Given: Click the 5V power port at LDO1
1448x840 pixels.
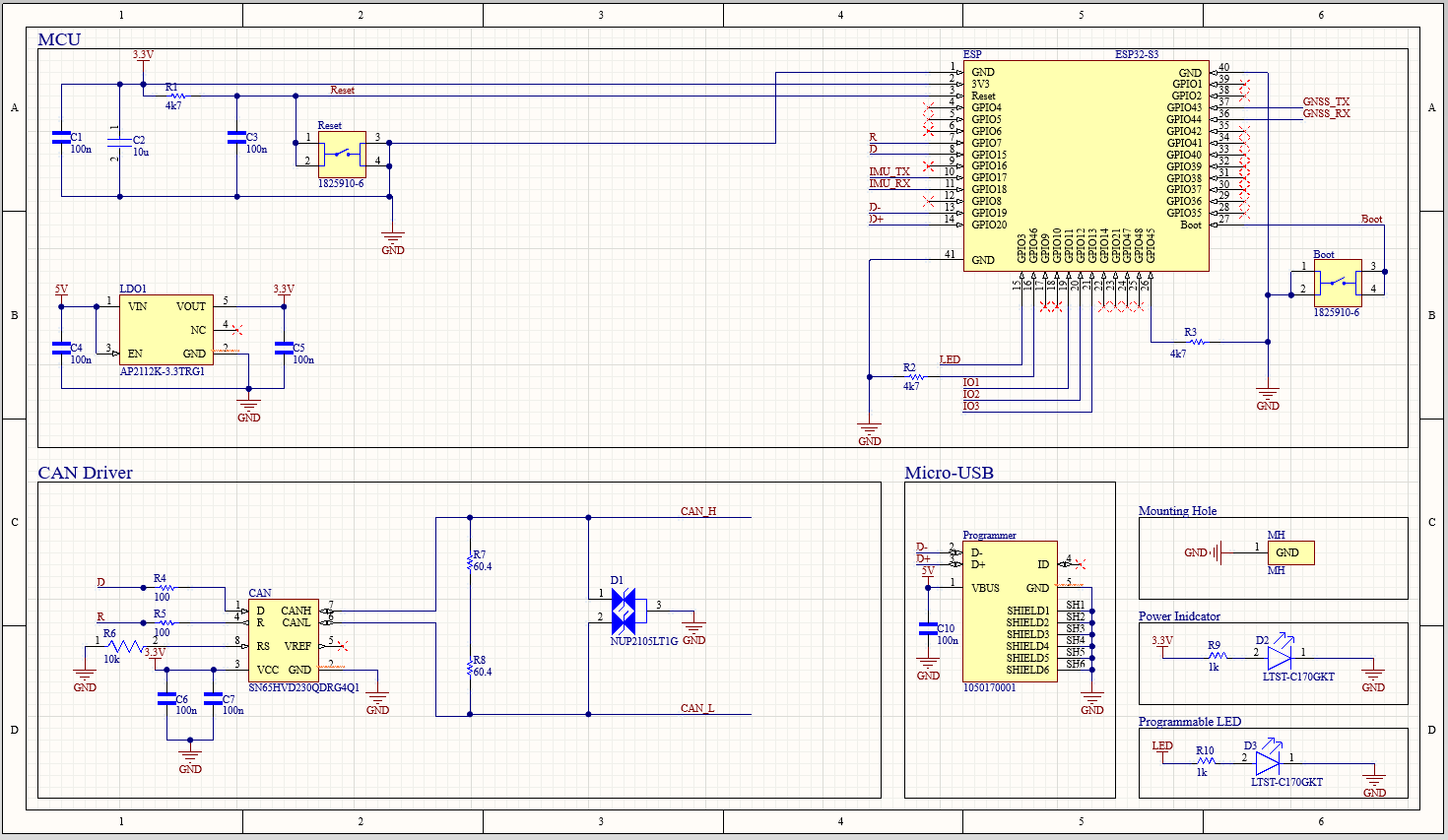Looking at the screenshot, I should (61, 291).
